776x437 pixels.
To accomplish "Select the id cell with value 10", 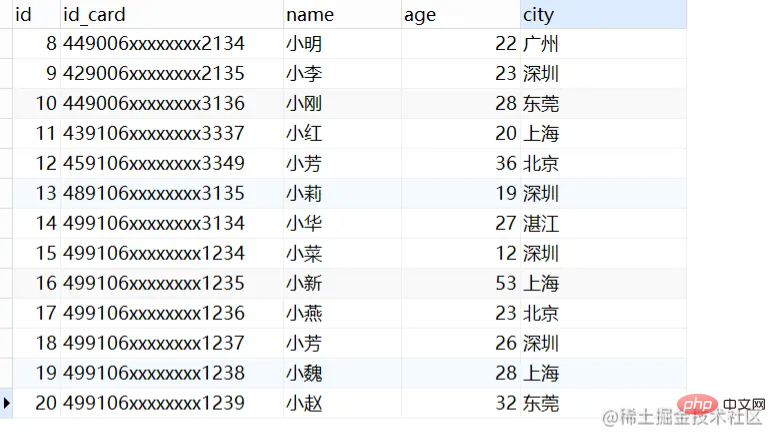I will tap(36, 103).
